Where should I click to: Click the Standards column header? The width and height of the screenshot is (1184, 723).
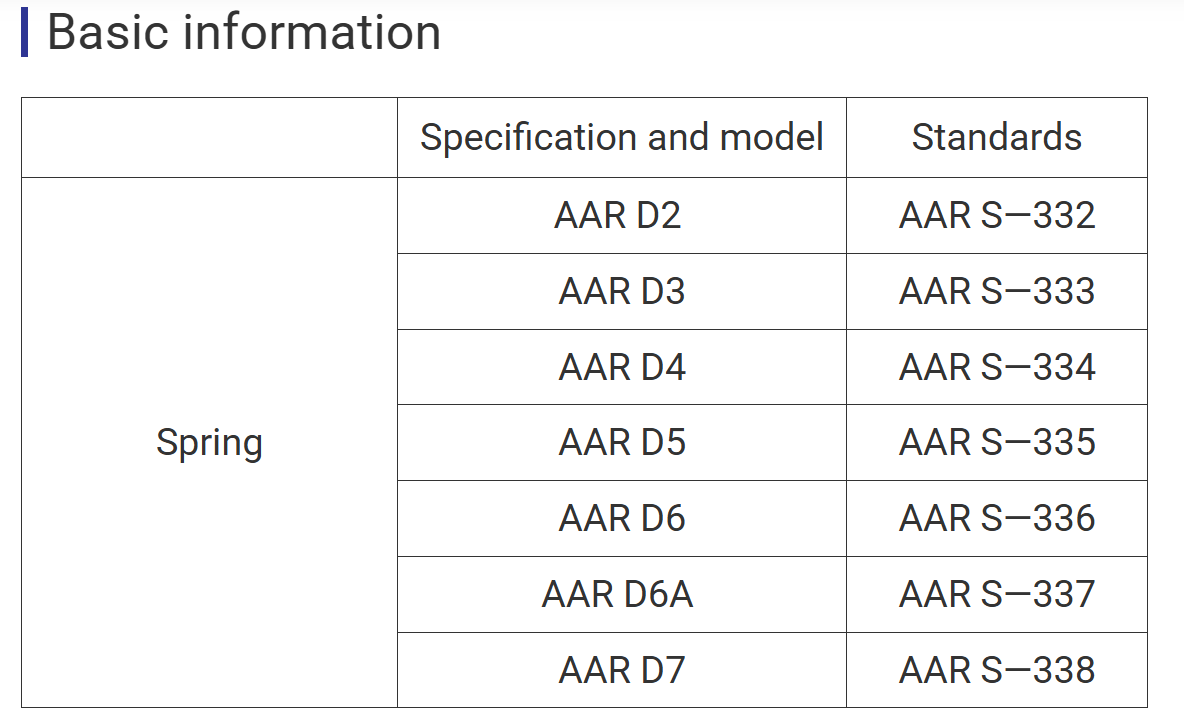[997, 137]
